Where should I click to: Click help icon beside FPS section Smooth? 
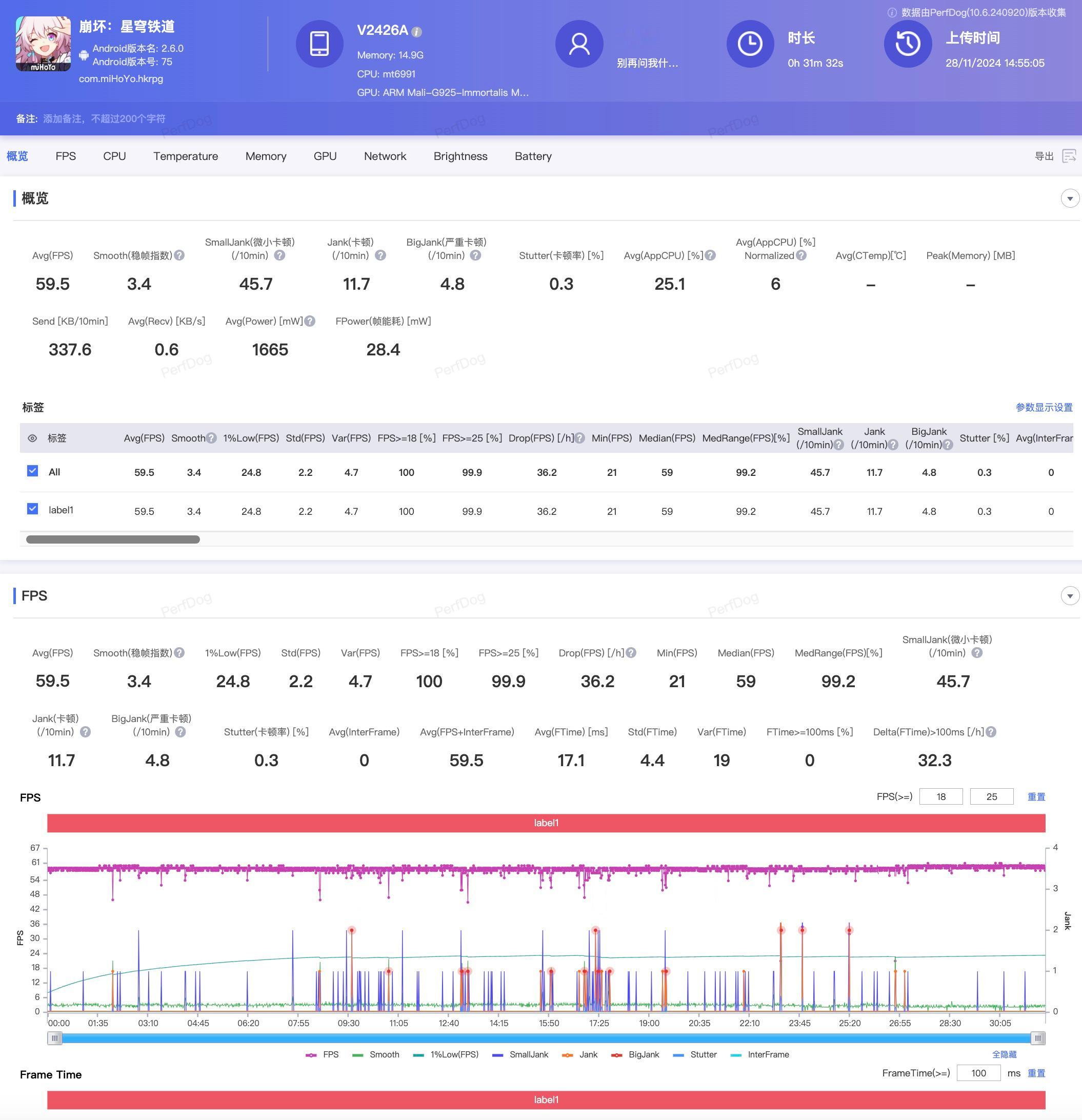tap(179, 653)
